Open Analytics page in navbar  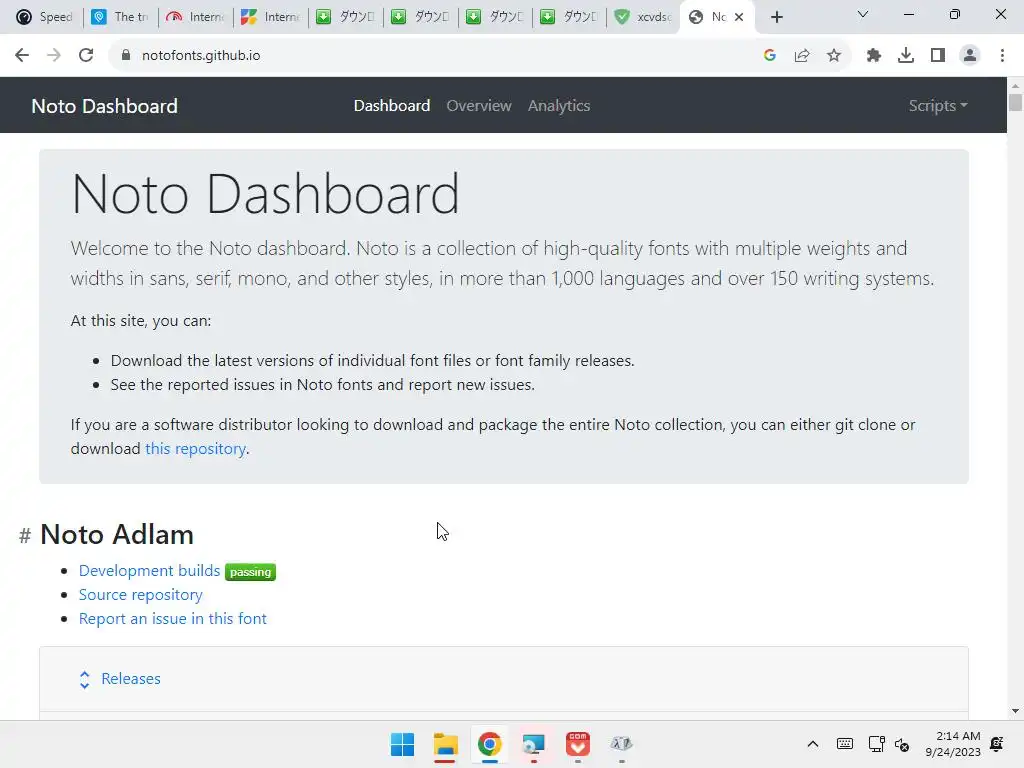click(559, 106)
